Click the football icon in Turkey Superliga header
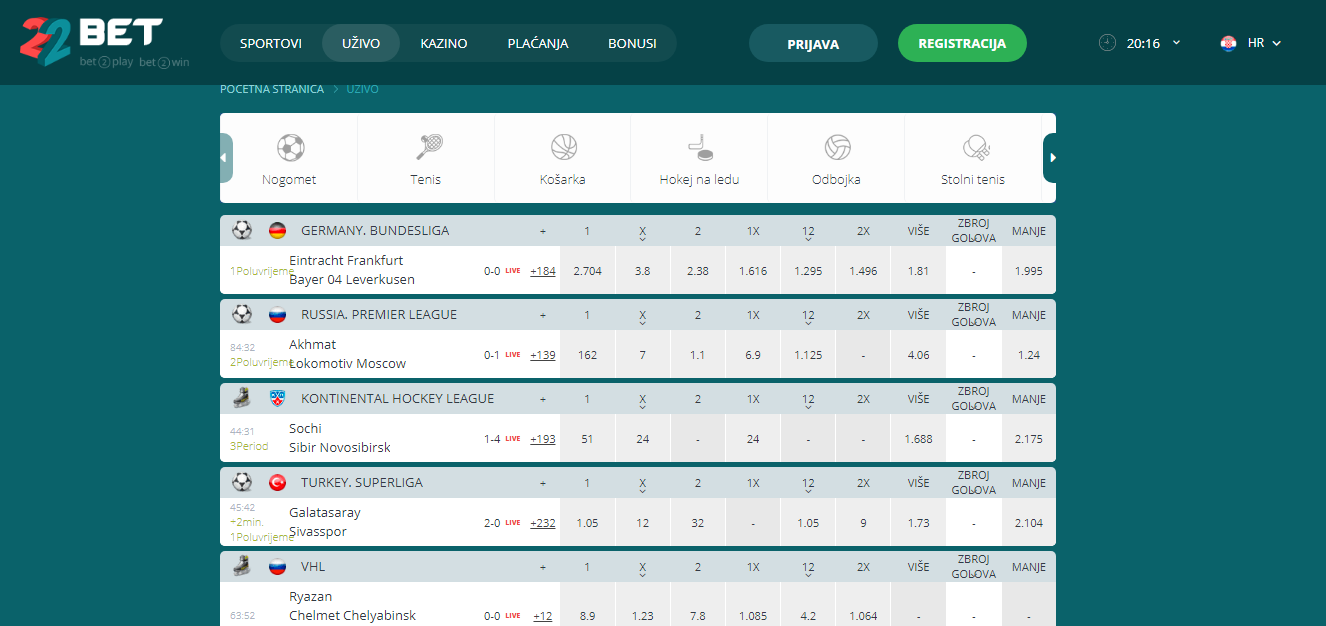This screenshot has height=626, width=1326. pyautogui.click(x=242, y=482)
